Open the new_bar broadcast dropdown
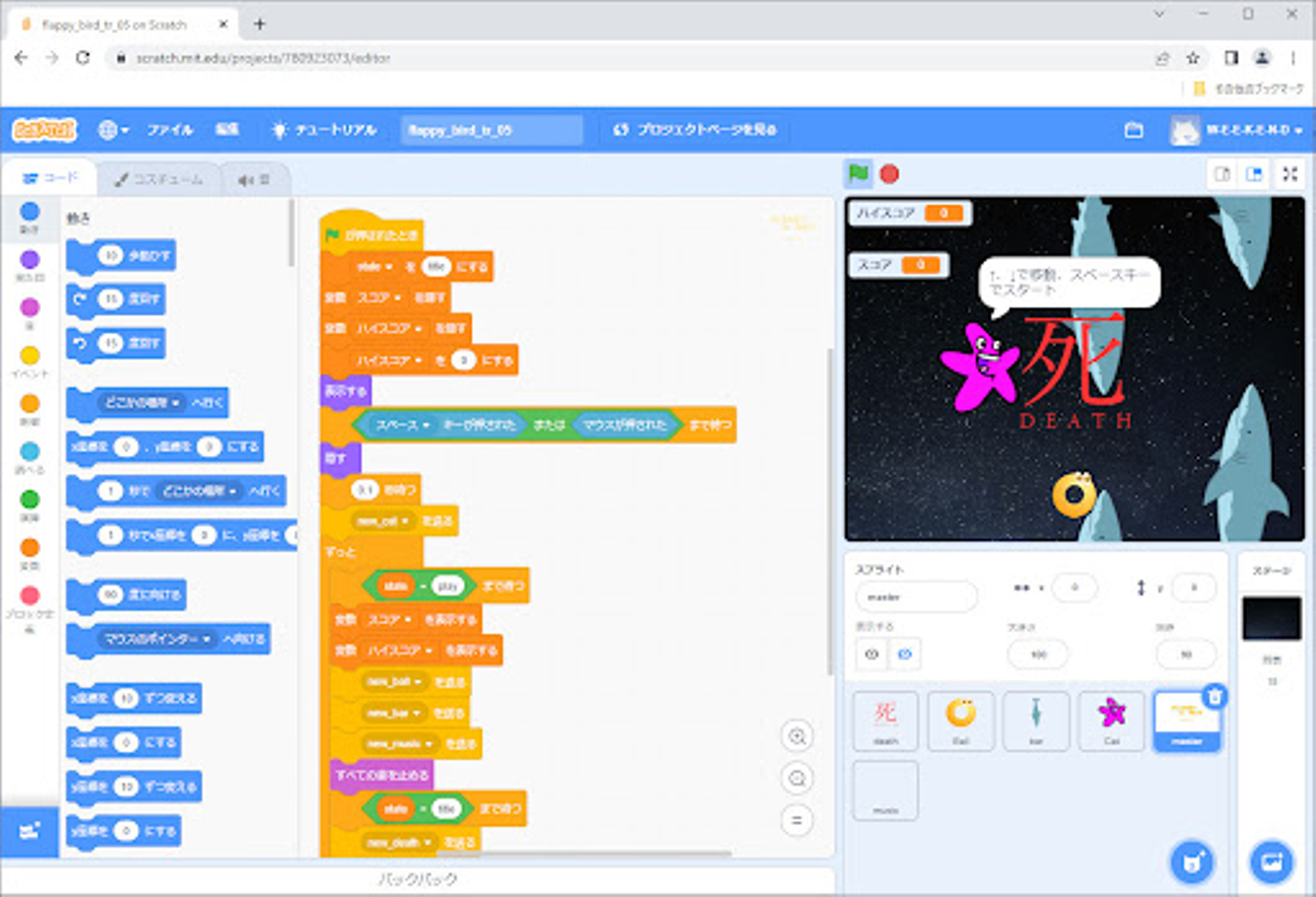Viewport: 1316px width, 897px height. pos(393,712)
